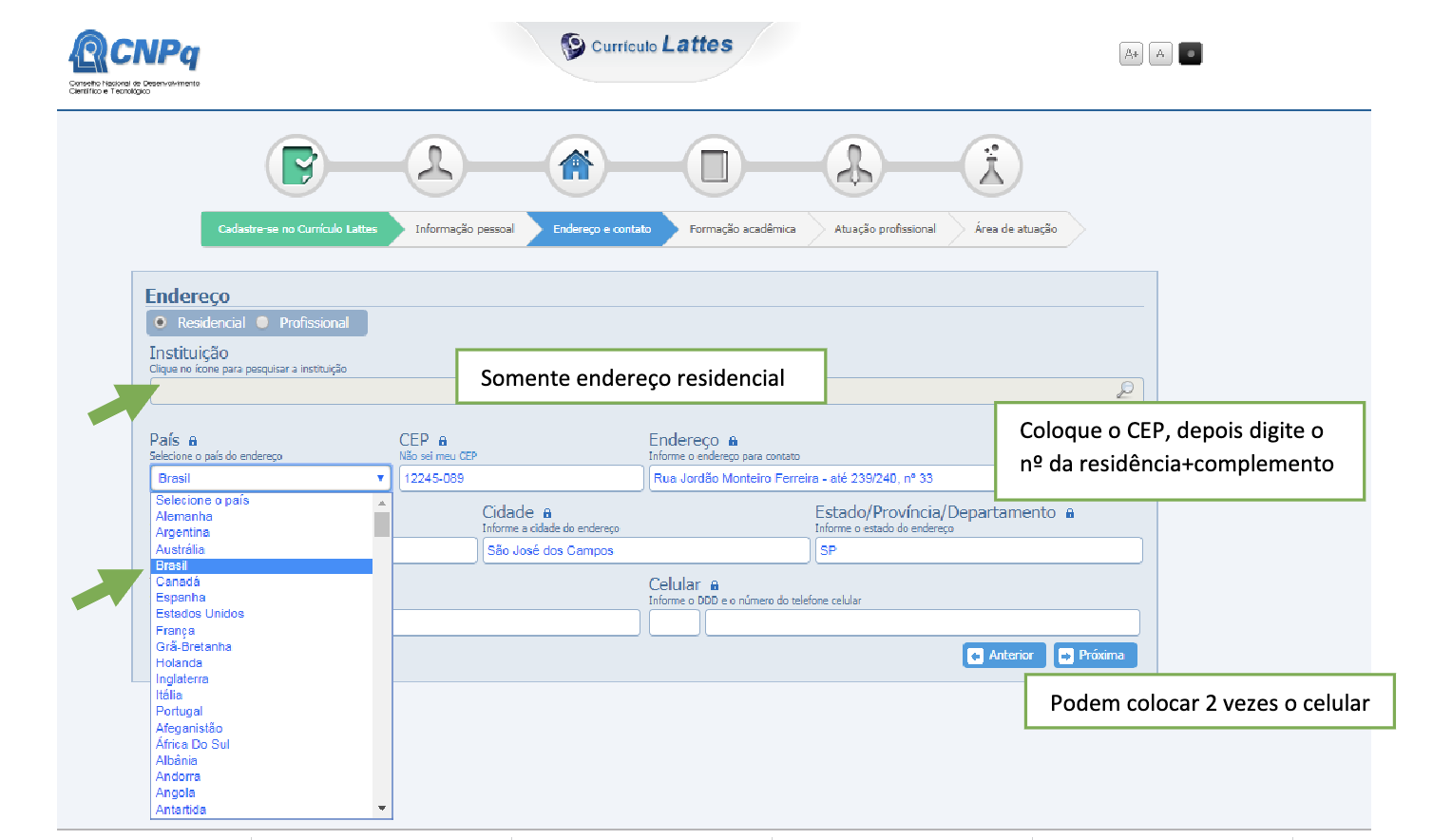Viewport: 1433px width, 840px height.
Task: Click the registration checklist step icon
Action: [x=297, y=165]
